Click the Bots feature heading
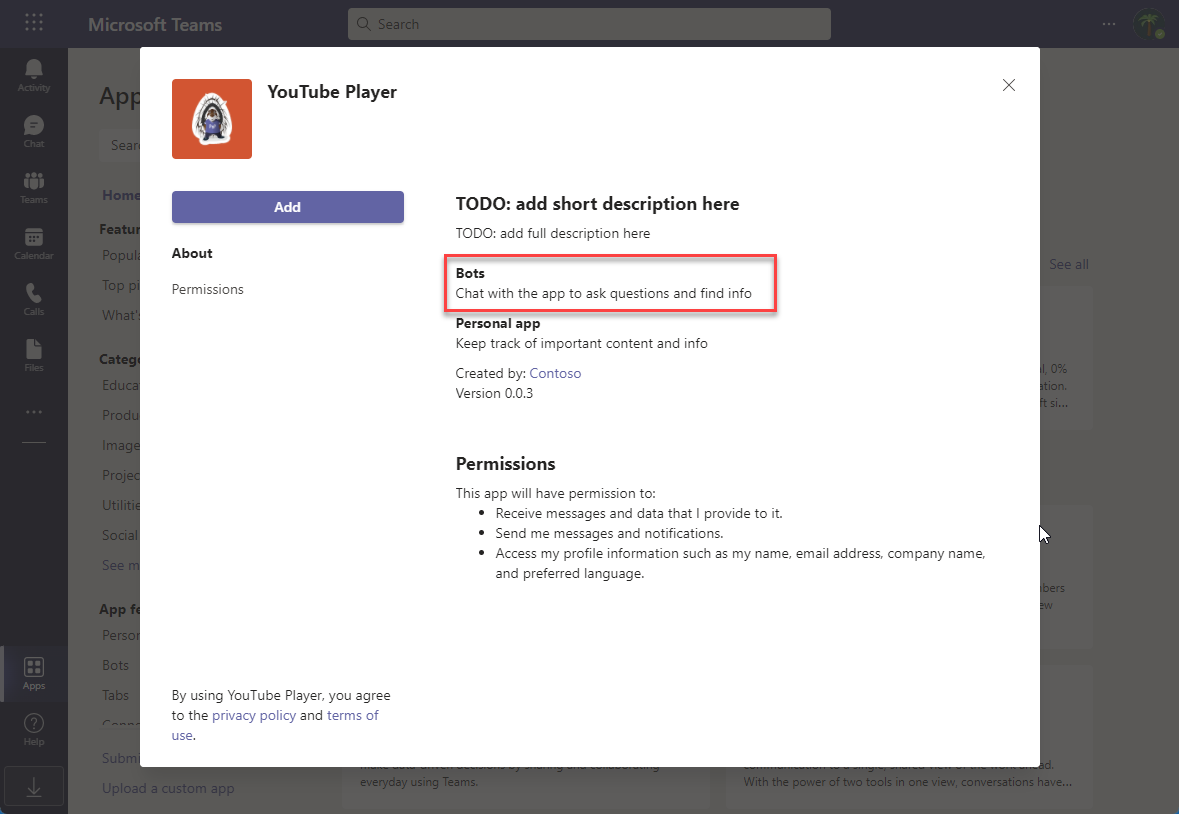Image resolution: width=1179 pixels, height=814 pixels. coord(470,273)
